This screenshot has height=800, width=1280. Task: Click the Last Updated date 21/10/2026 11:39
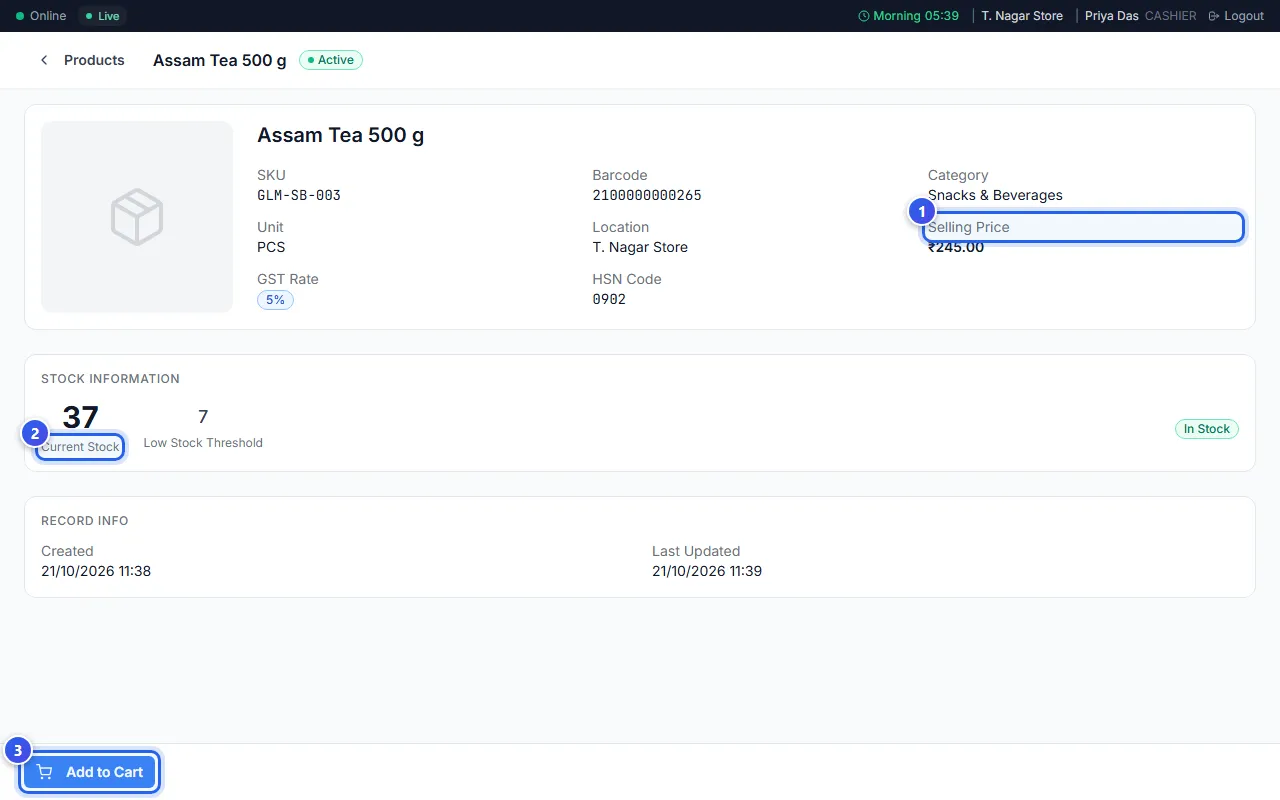[707, 571]
